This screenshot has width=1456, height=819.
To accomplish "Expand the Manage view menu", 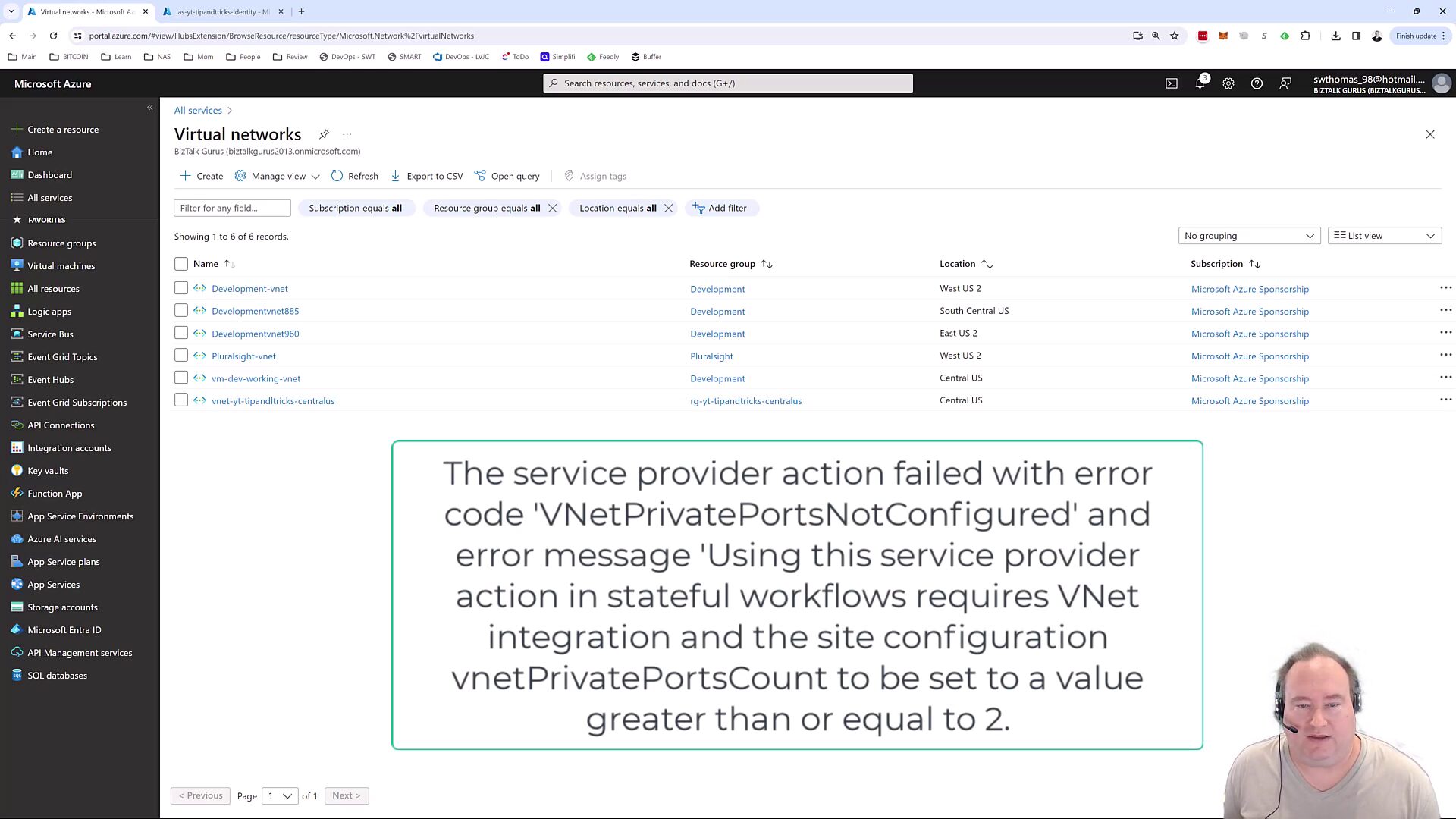I will (278, 176).
